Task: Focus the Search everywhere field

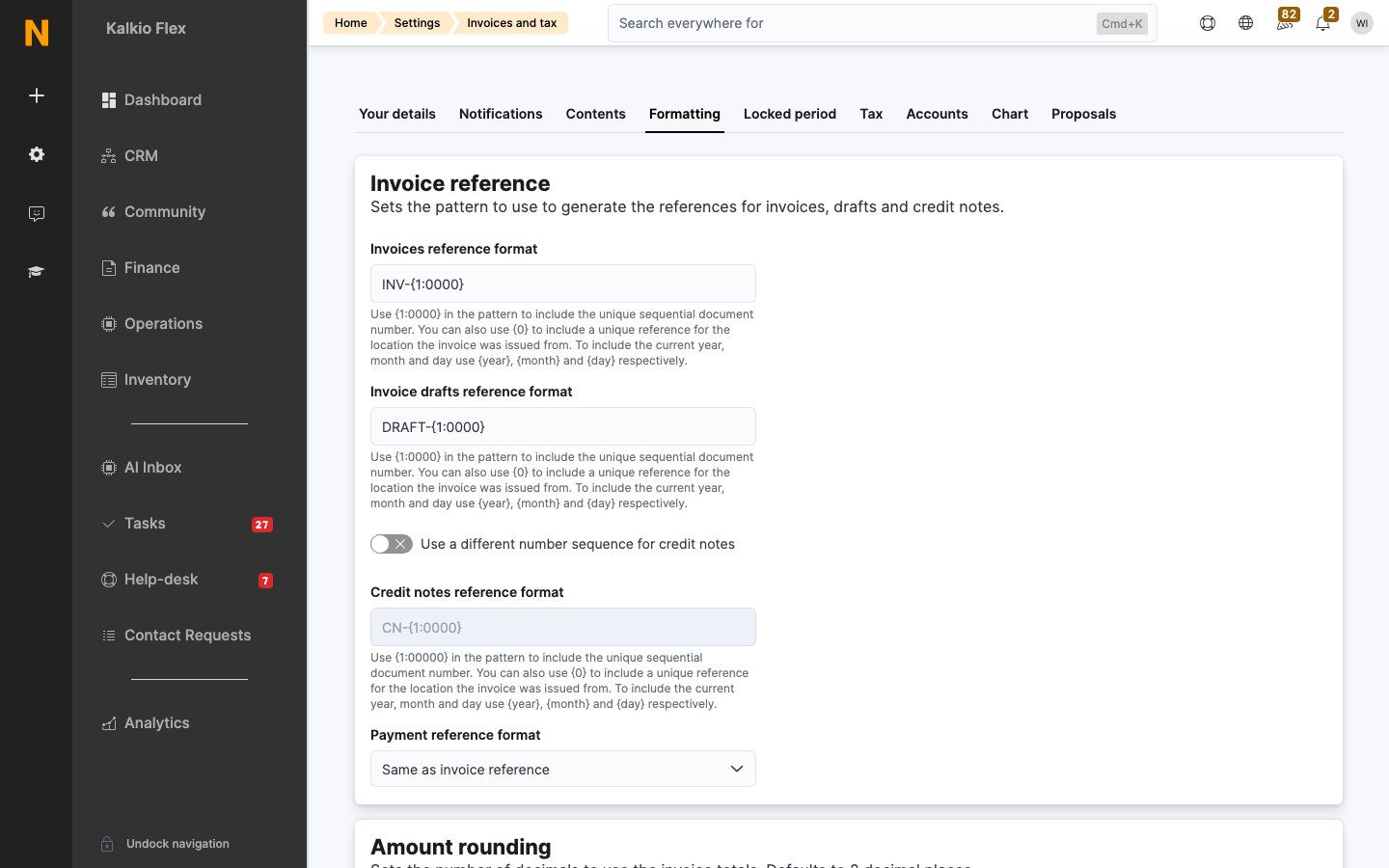Action: (882, 23)
